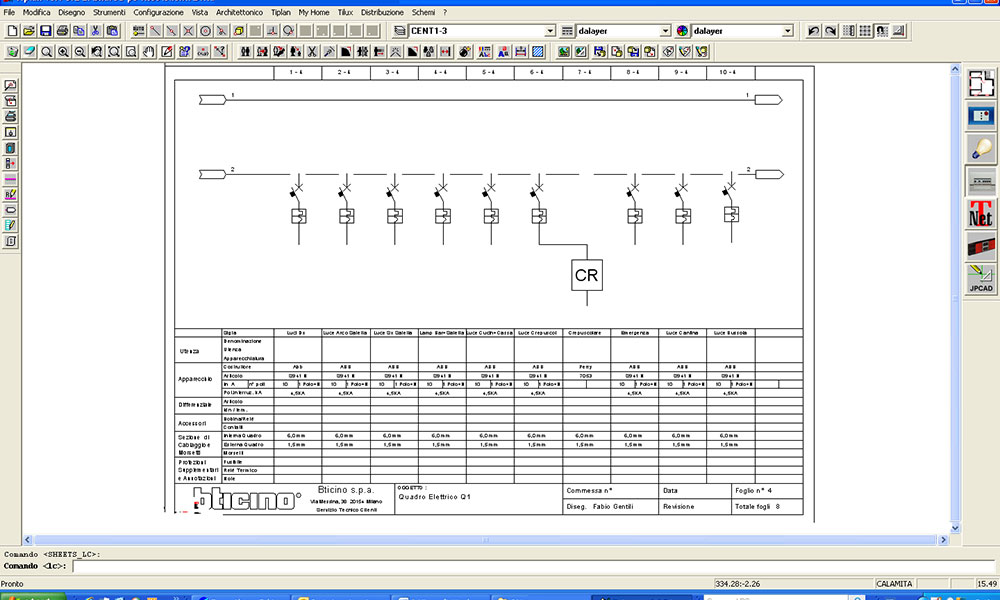Image resolution: width=1000 pixels, height=600 pixels.
Task: Open the linetype dalayer dropdown
Action: tap(666, 31)
